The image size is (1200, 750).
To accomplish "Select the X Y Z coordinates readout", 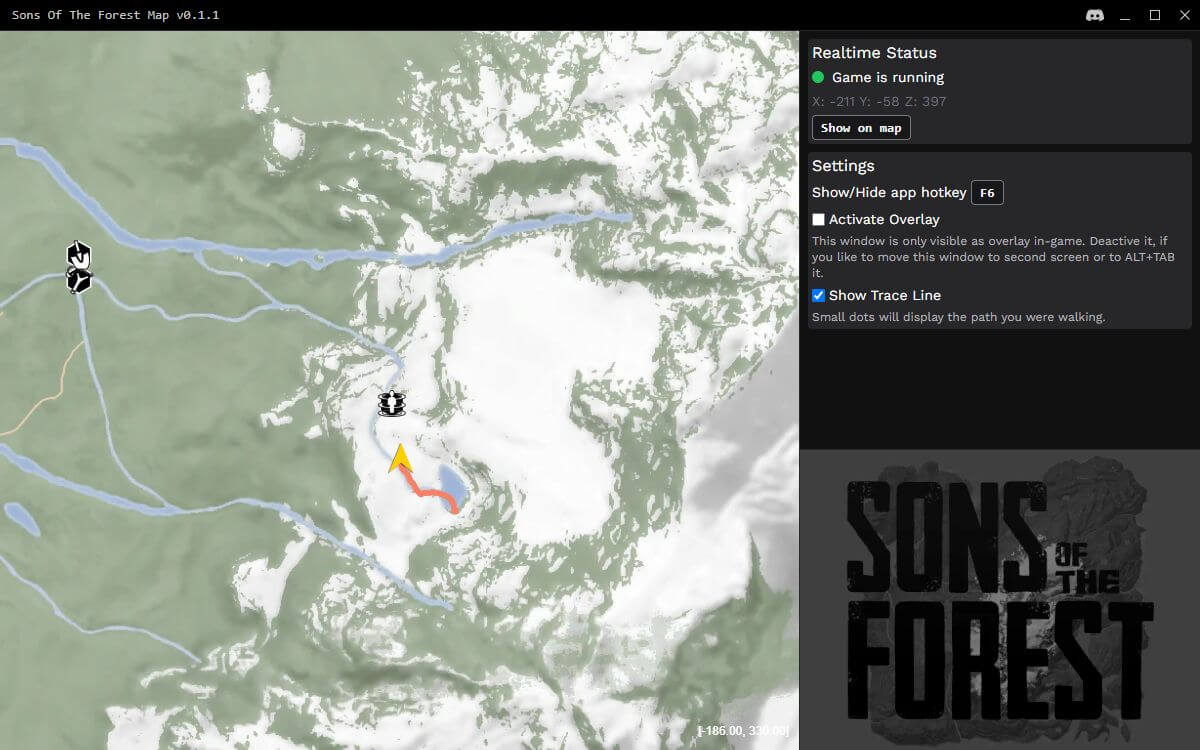I will click(878, 101).
